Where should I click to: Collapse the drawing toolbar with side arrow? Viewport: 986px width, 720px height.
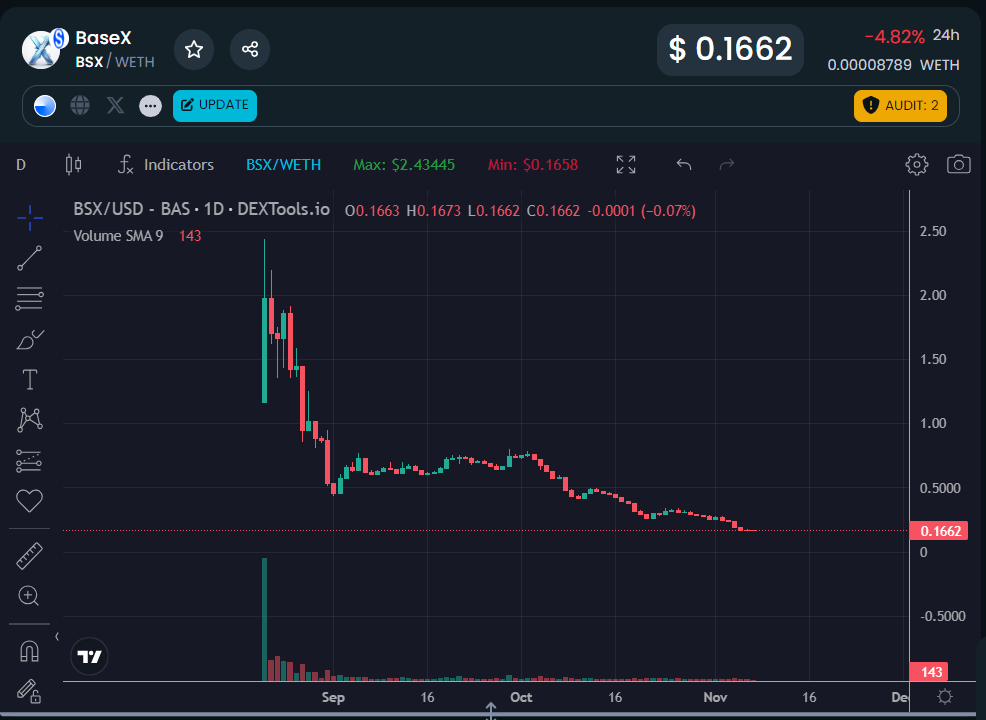pyautogui.click(x=57, y=636)
